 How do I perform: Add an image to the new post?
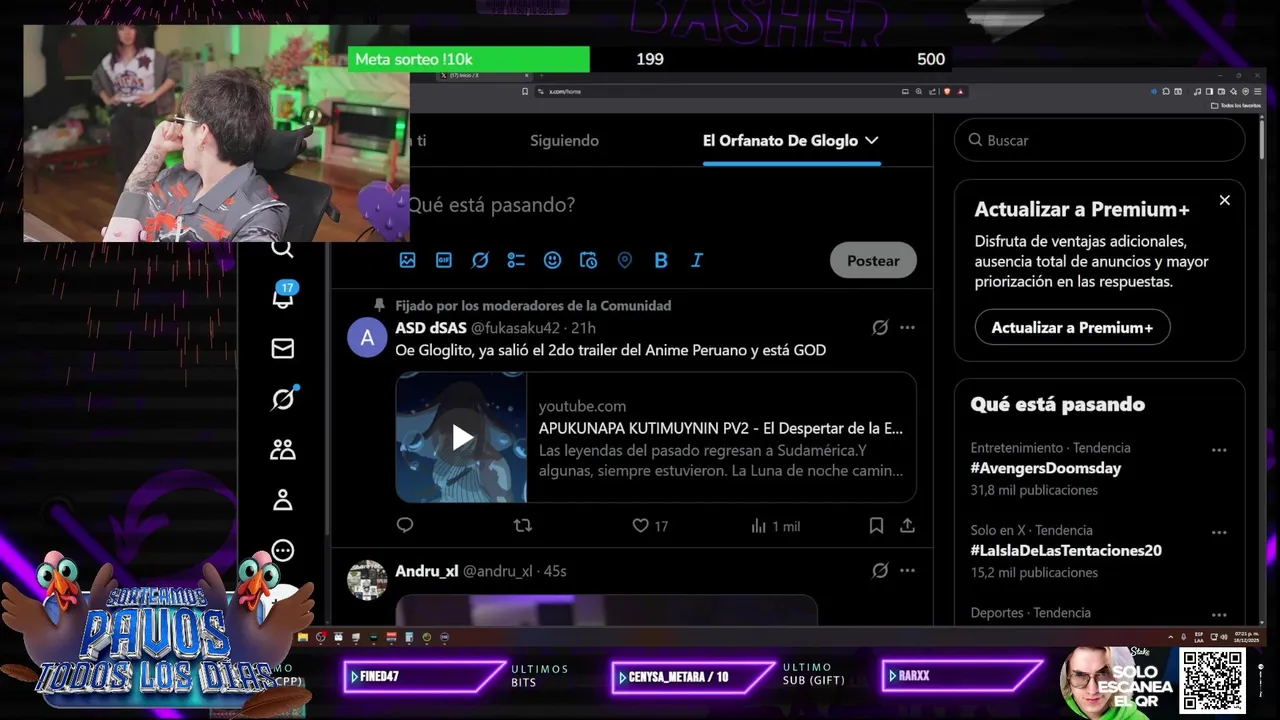click(x=407, y=260)
